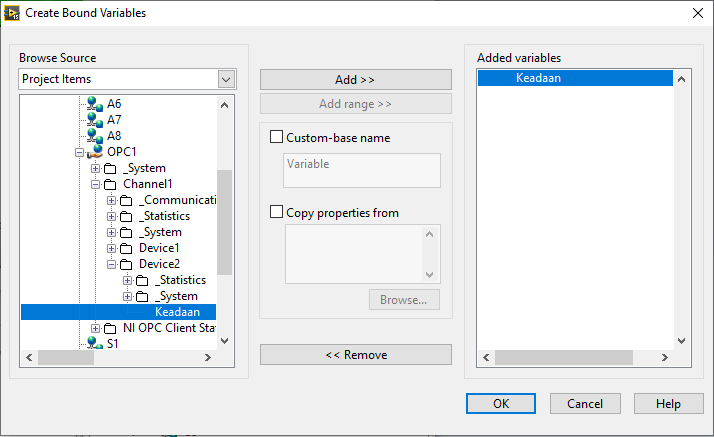Viewport: 714px width, 437px height.
Task: Click the LabVIEW icon in title bar
Action: coord(11,13)
